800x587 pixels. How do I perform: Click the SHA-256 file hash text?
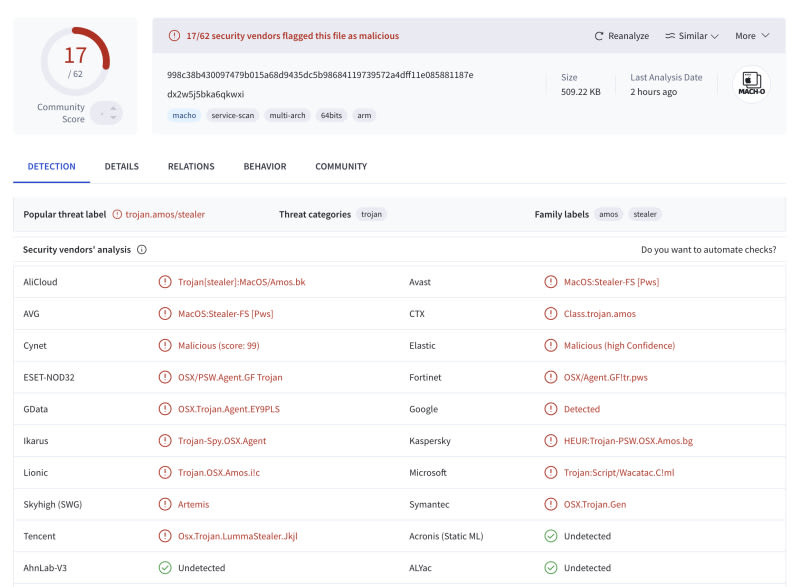320,75
